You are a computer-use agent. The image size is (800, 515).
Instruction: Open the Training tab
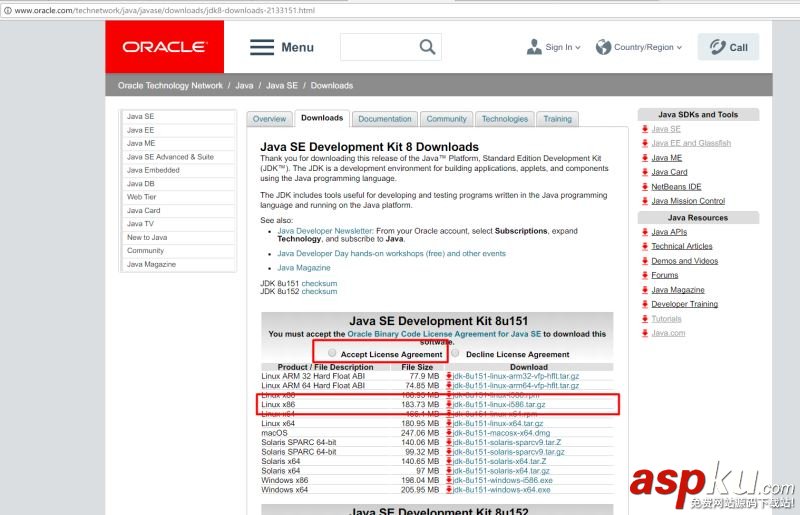(557, 119)
